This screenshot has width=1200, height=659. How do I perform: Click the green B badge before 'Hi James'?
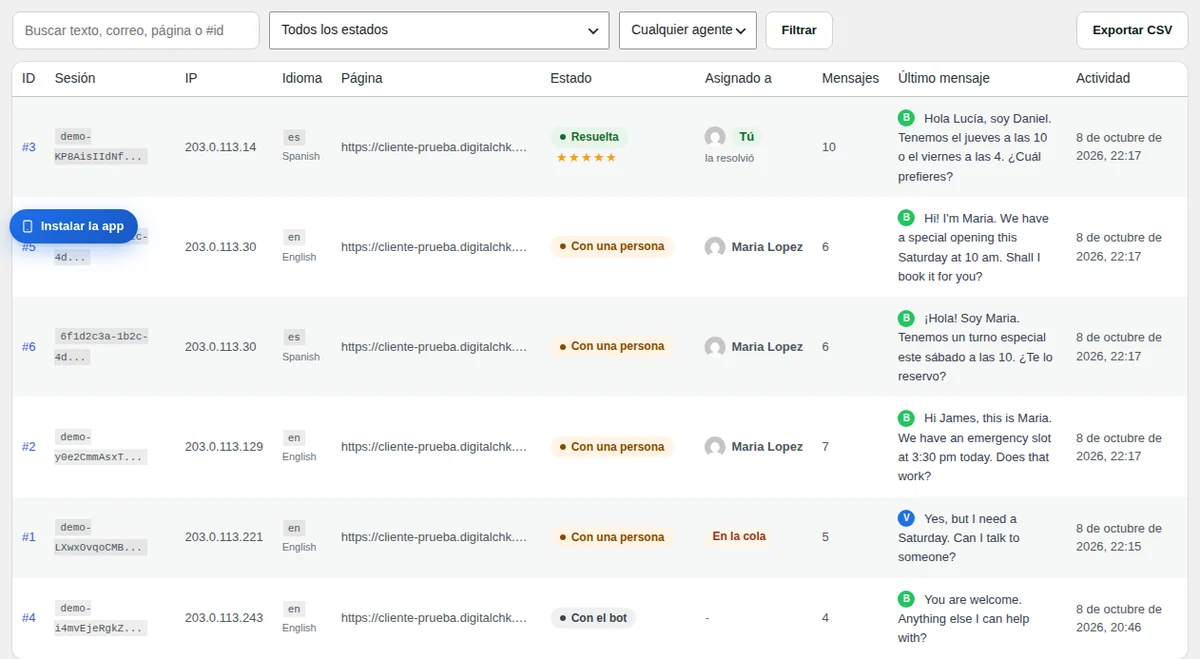pyautogui.click(x=906, y=417)
